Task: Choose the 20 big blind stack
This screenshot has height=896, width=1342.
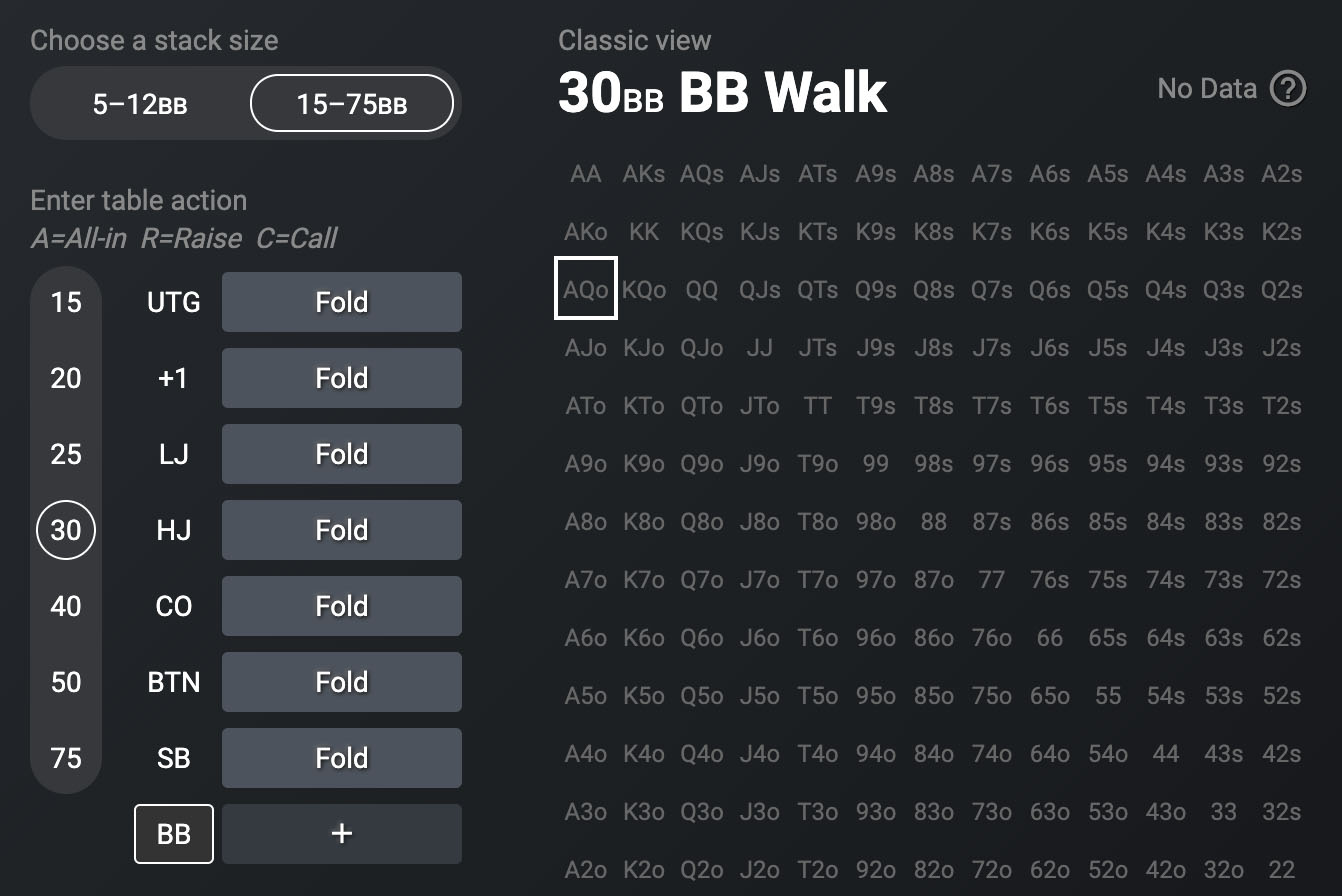Action: click(66, 378)
